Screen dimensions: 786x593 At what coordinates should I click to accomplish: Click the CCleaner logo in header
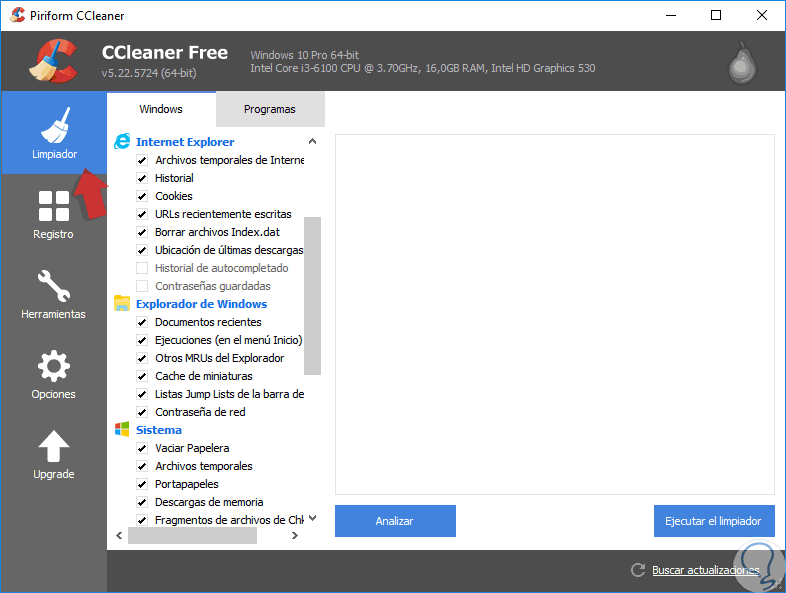click(x=54, y=61)
